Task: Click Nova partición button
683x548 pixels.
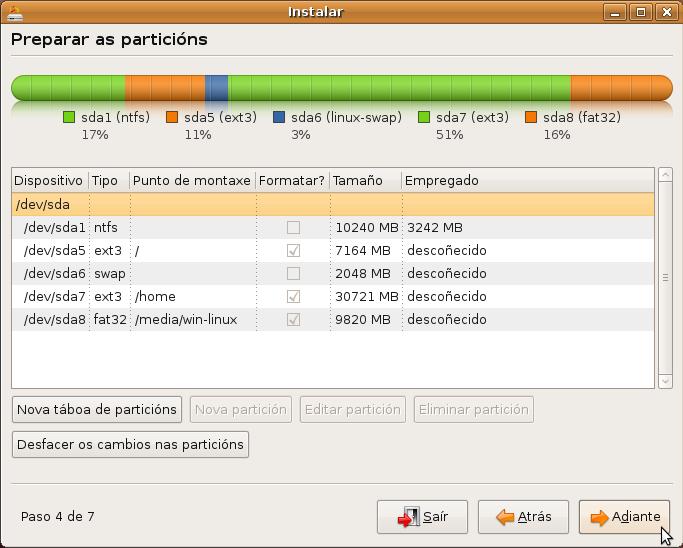Action: (240, 409)
